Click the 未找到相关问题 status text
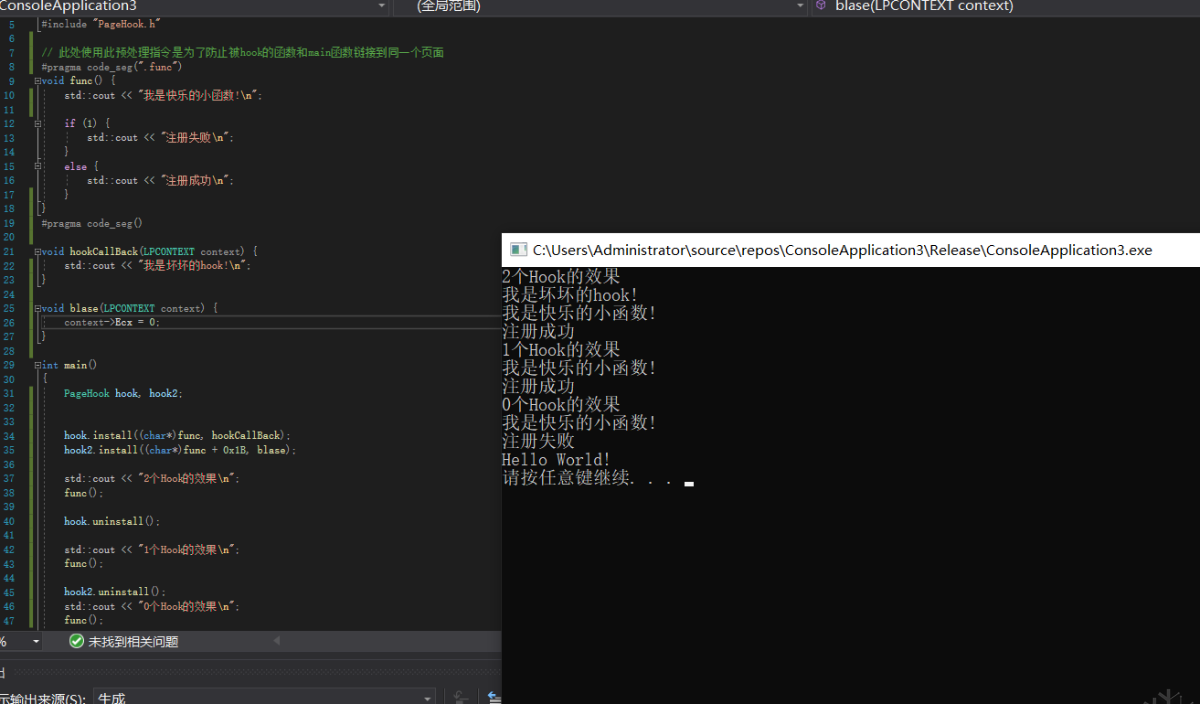 coord(133,642)
